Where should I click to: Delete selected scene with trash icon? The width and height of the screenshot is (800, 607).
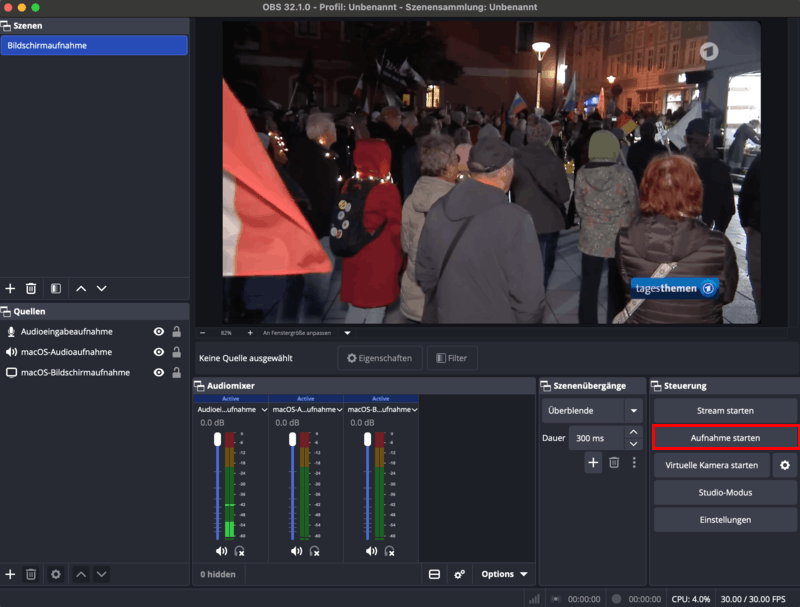coord(31,289)
